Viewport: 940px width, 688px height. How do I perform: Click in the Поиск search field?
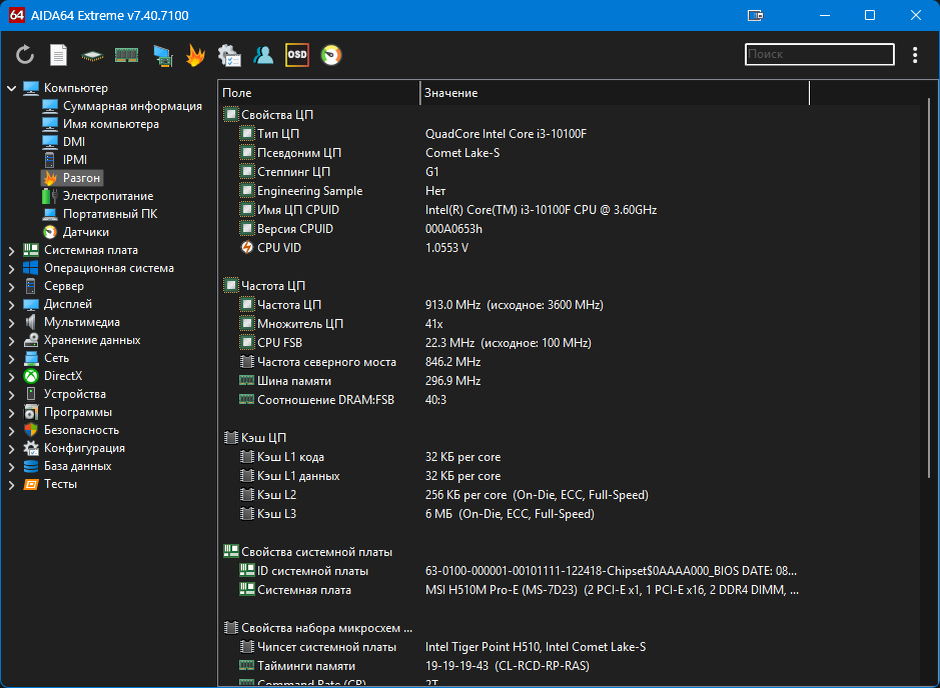pos(820,55)
